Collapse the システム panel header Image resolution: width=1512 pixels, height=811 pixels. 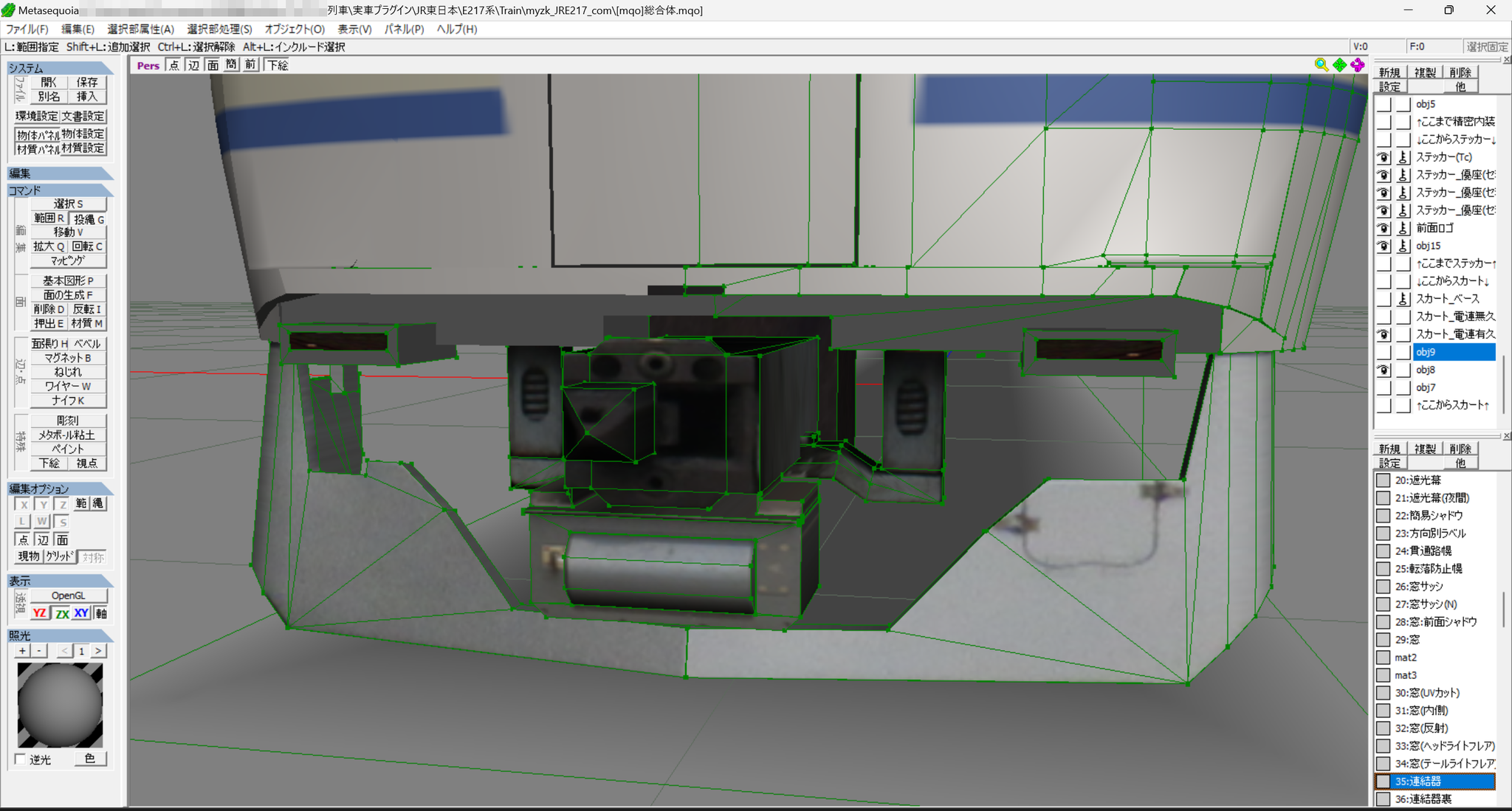point(60,68)
